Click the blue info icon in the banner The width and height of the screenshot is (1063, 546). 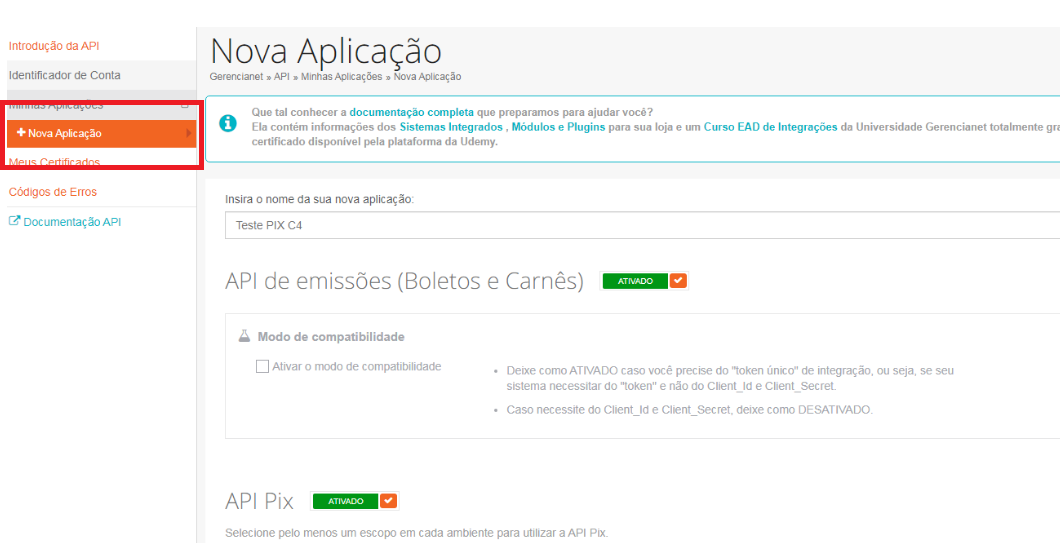click(x=228, y=123)
